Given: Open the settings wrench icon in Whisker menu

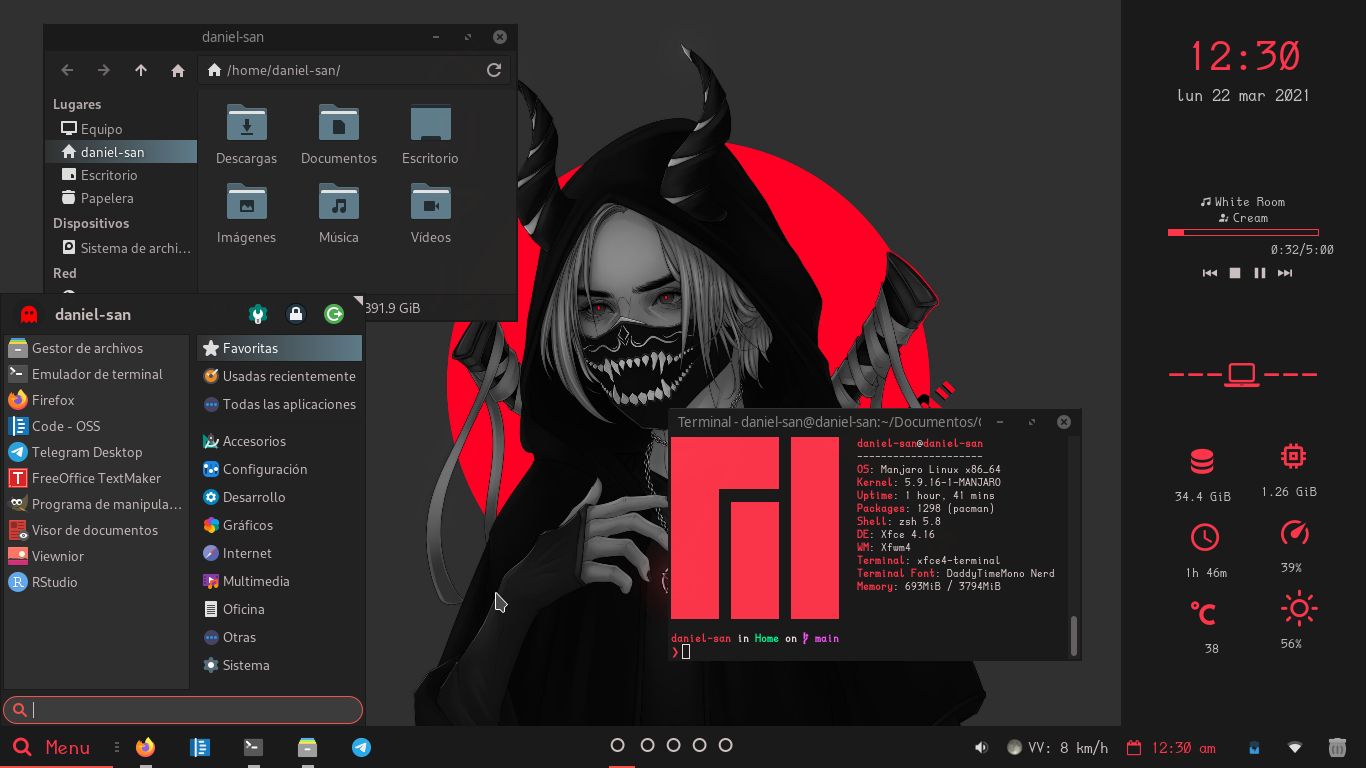Looking at the screenshot, I should point(258,314).
